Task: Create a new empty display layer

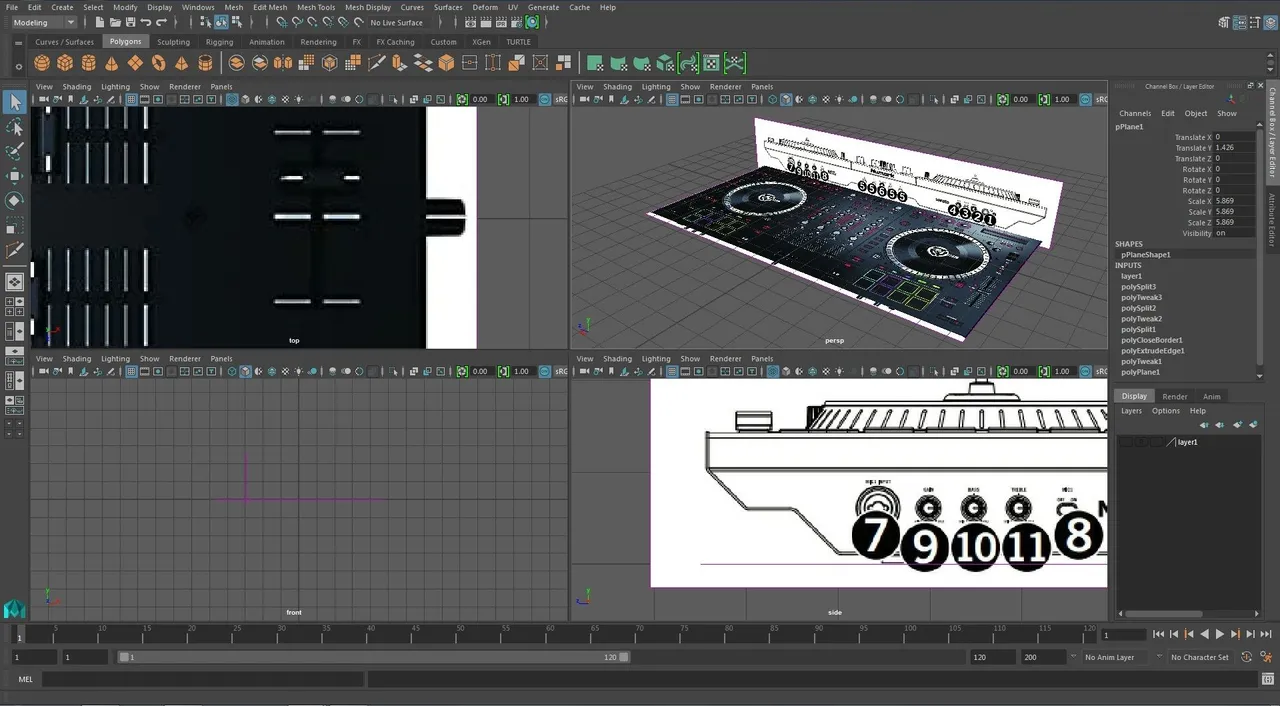Action: point(1238,425)
